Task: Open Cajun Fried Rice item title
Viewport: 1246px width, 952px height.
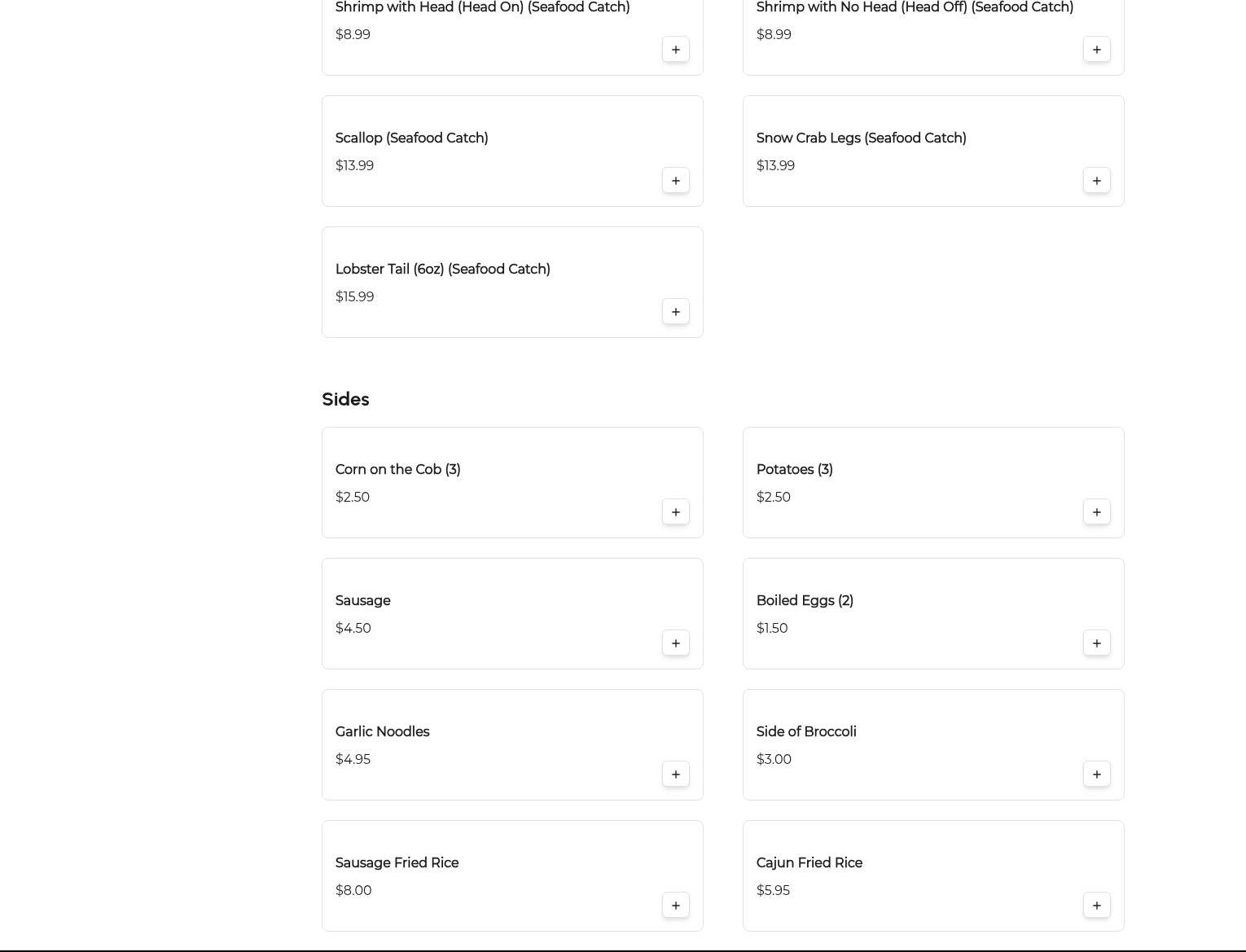Action: (x=809, y=862)
